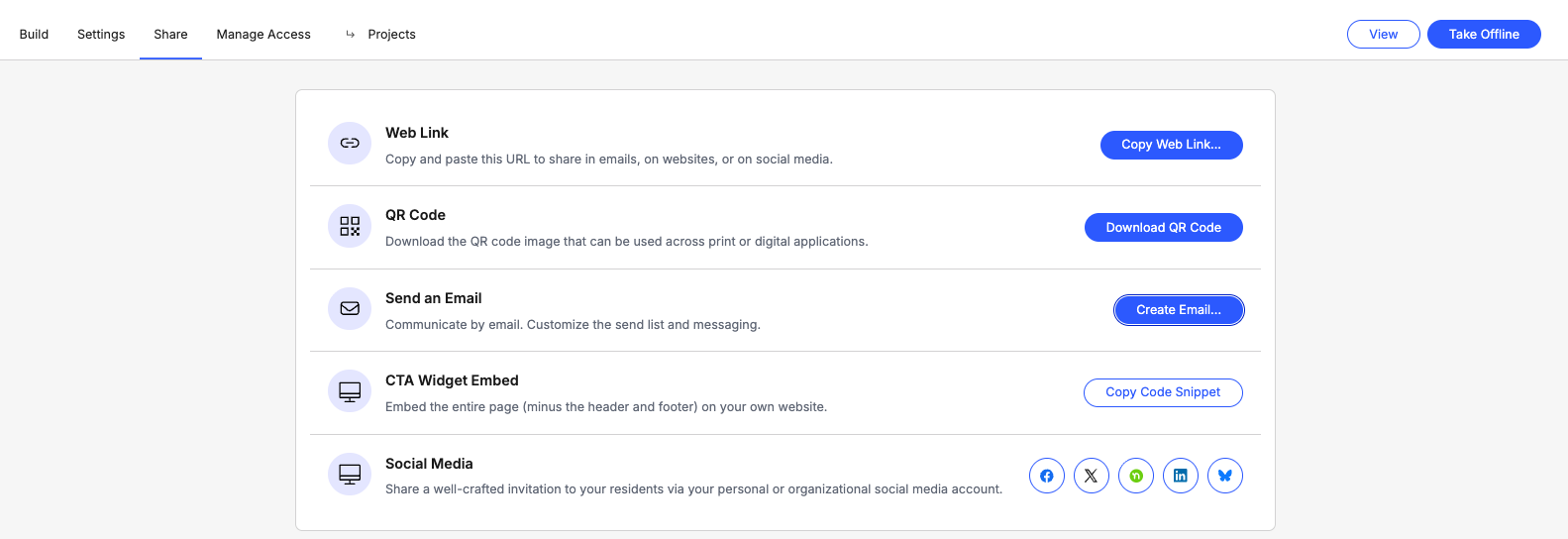Share to Facebook via its icon
The height and width of the screenshot is (539, 1568).
1046,476
